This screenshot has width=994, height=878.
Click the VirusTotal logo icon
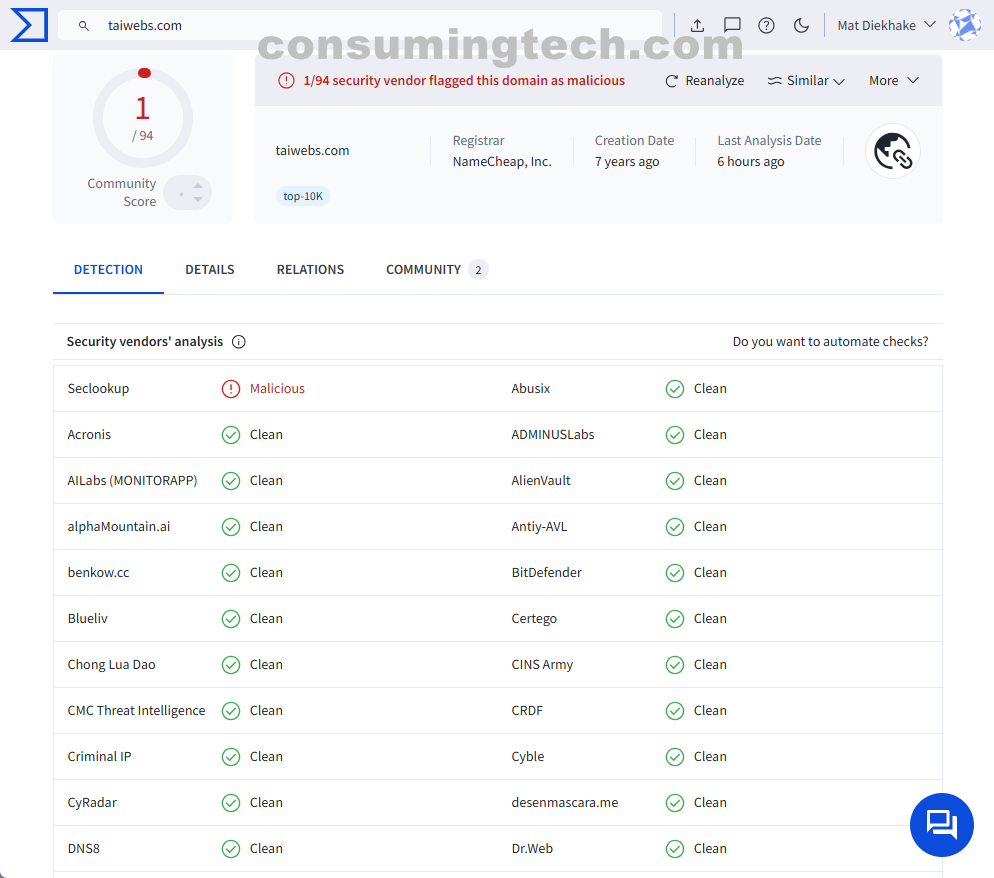click(x=28, y=25)
